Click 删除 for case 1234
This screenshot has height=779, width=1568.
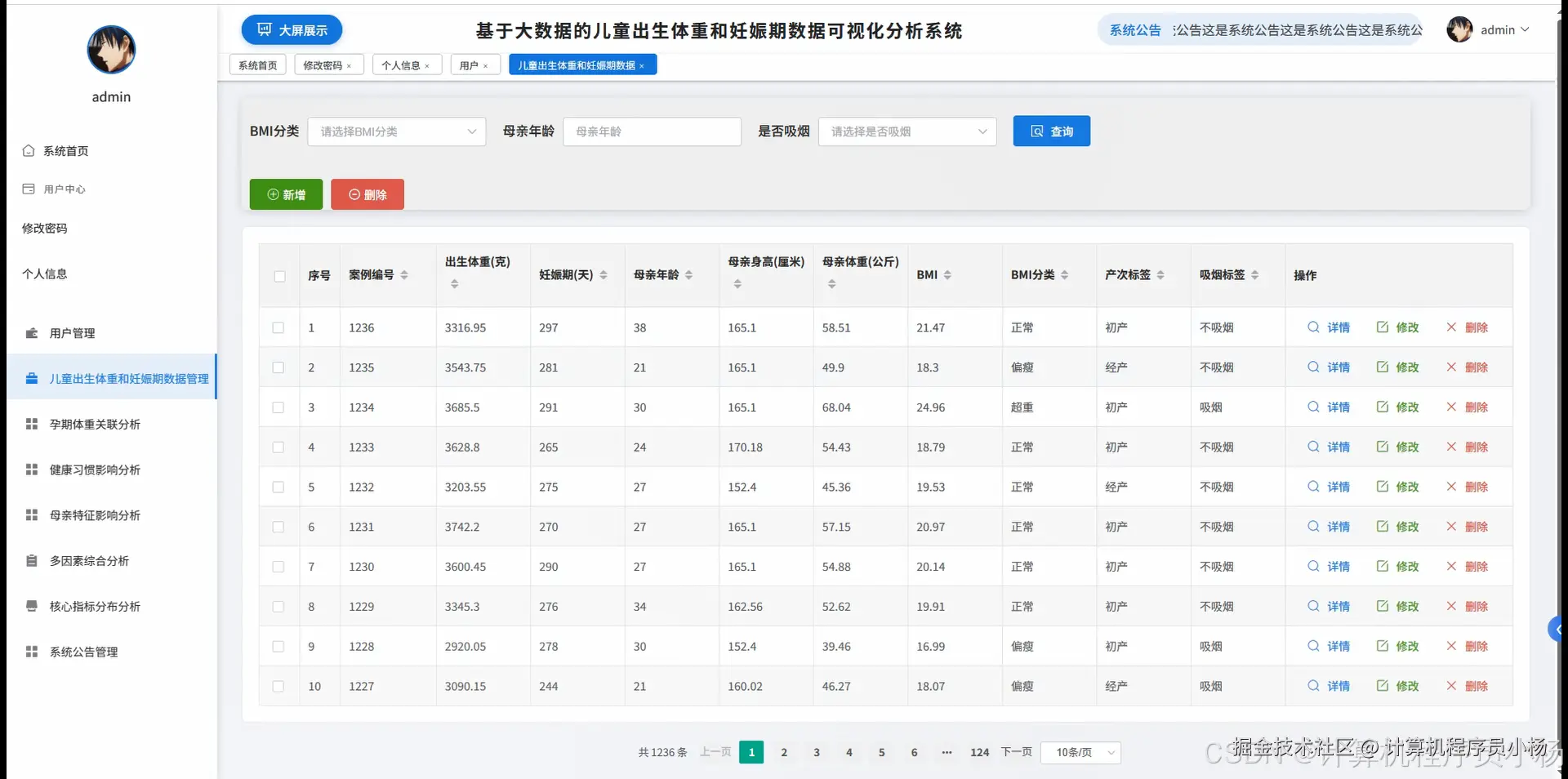(1467, 407)
